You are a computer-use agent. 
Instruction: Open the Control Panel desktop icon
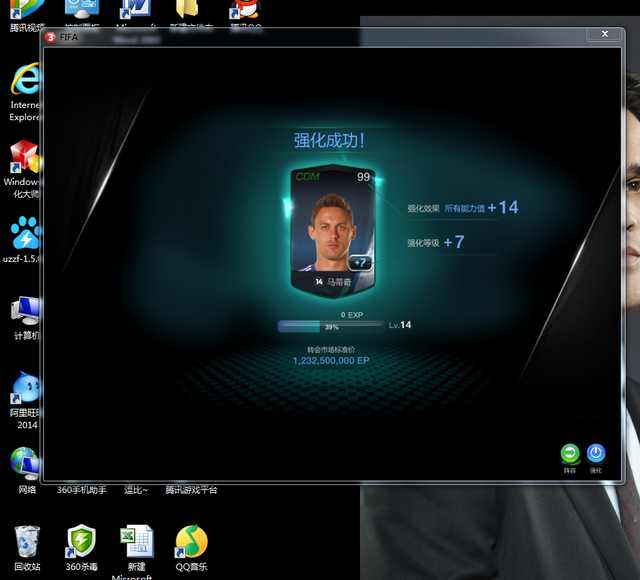(x=82, y=16)
